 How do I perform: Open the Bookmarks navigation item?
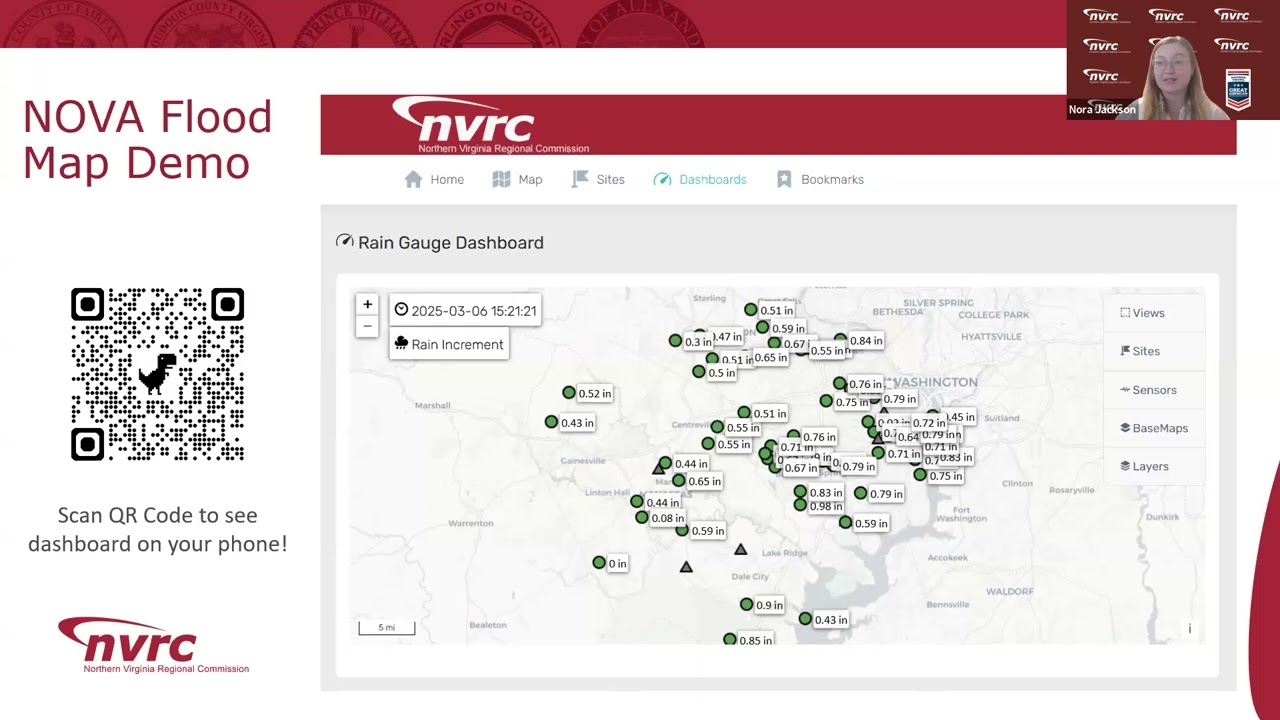[x=820, y=179]
